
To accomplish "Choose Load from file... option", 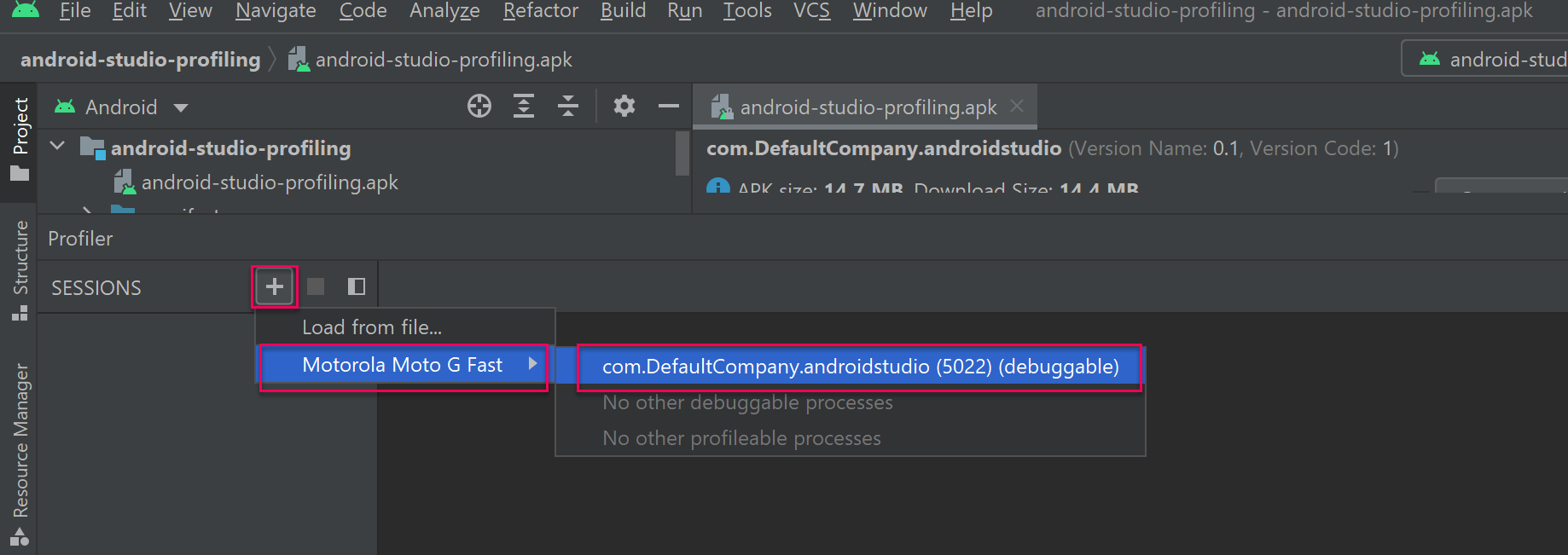I will pyautogui.click(x=406, y=327).
